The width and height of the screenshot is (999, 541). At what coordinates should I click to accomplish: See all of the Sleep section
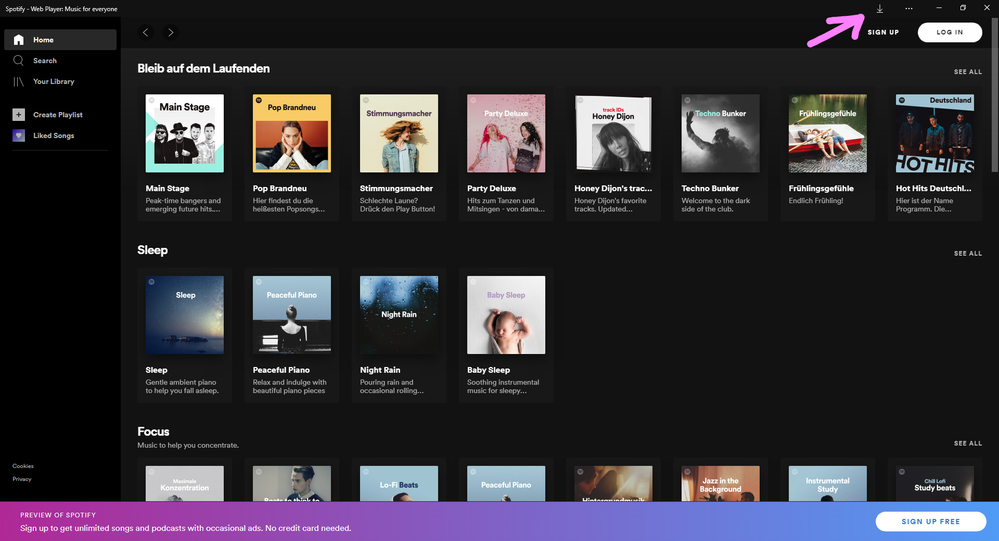[967, 254]
